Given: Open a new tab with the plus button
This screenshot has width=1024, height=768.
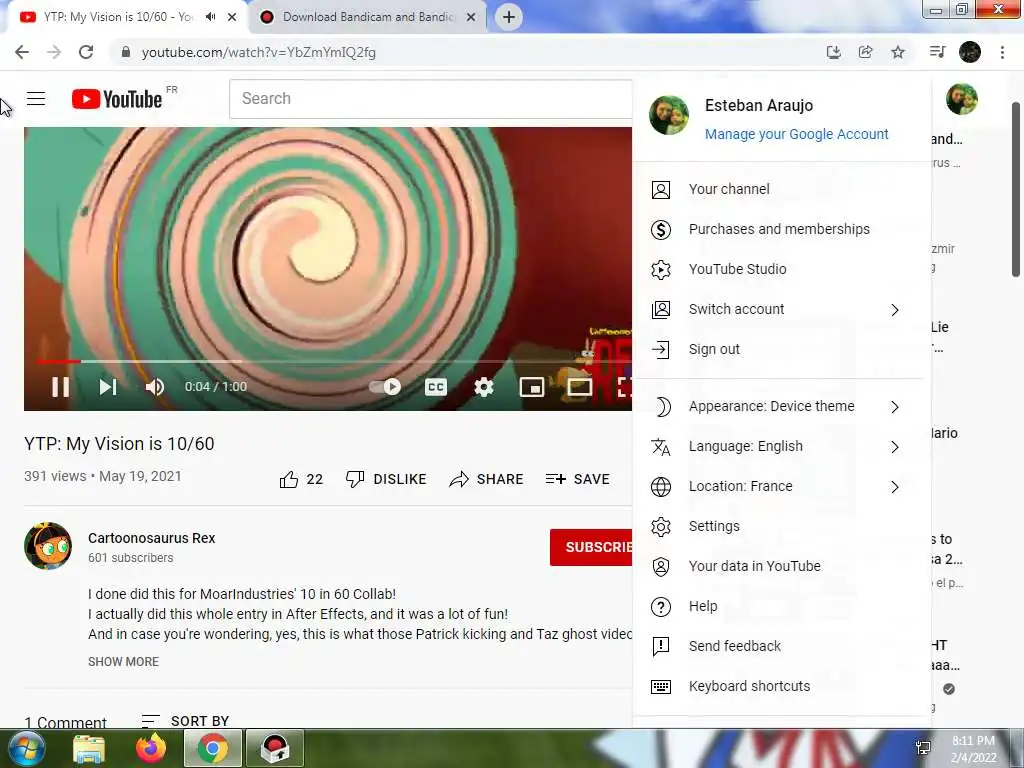Looking at the screenshot, I should tap(509, 17).
